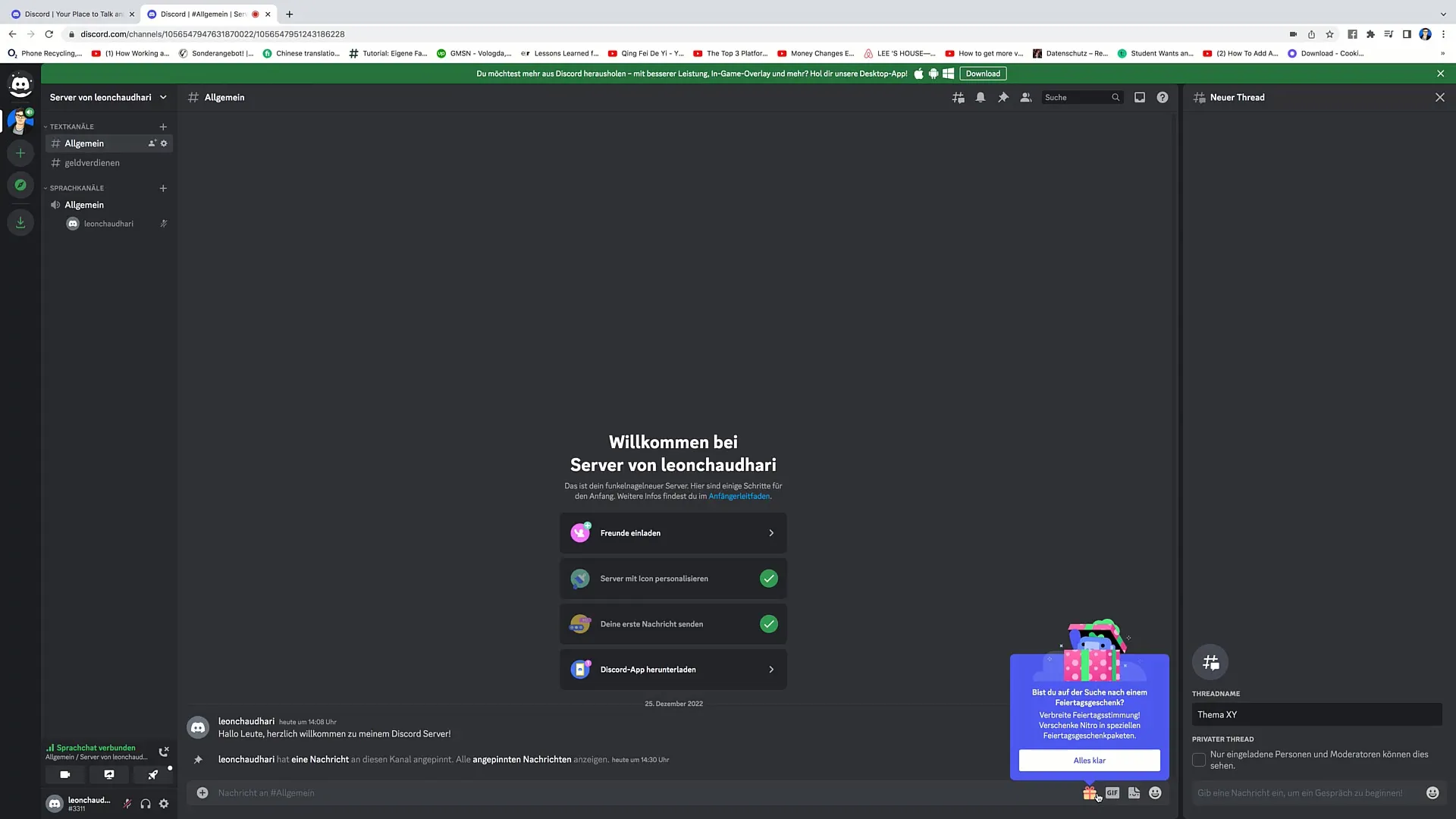
Task: Click Alles klar dismiss button
Action: tap(1090, 760)
